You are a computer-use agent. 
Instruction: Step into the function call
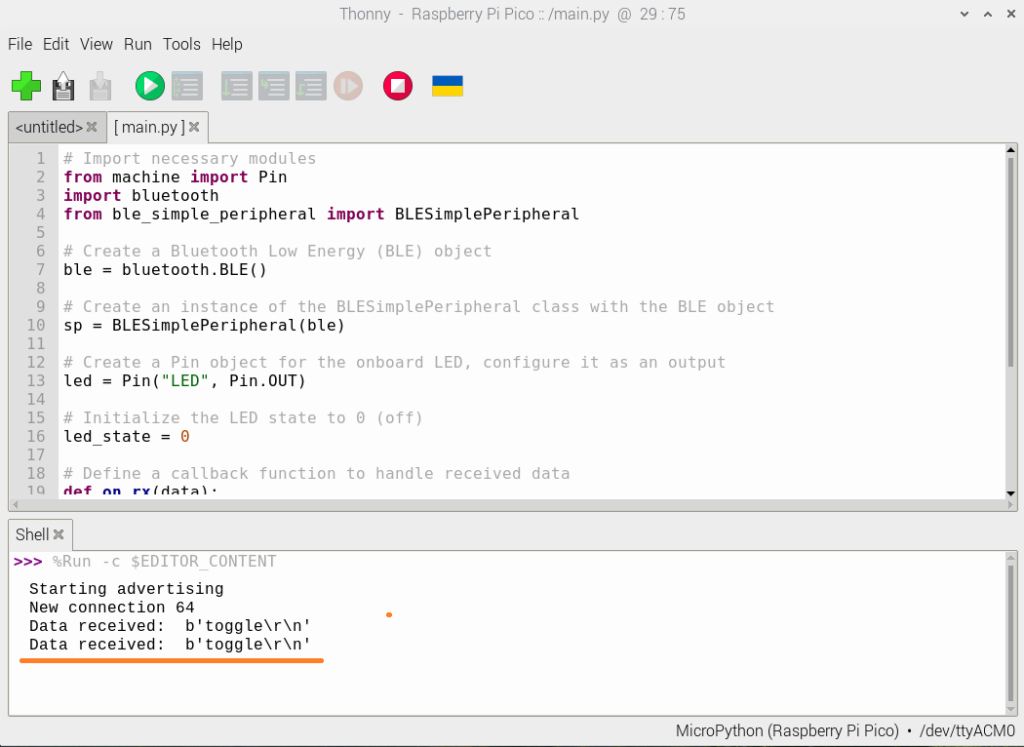coord(274,86)
